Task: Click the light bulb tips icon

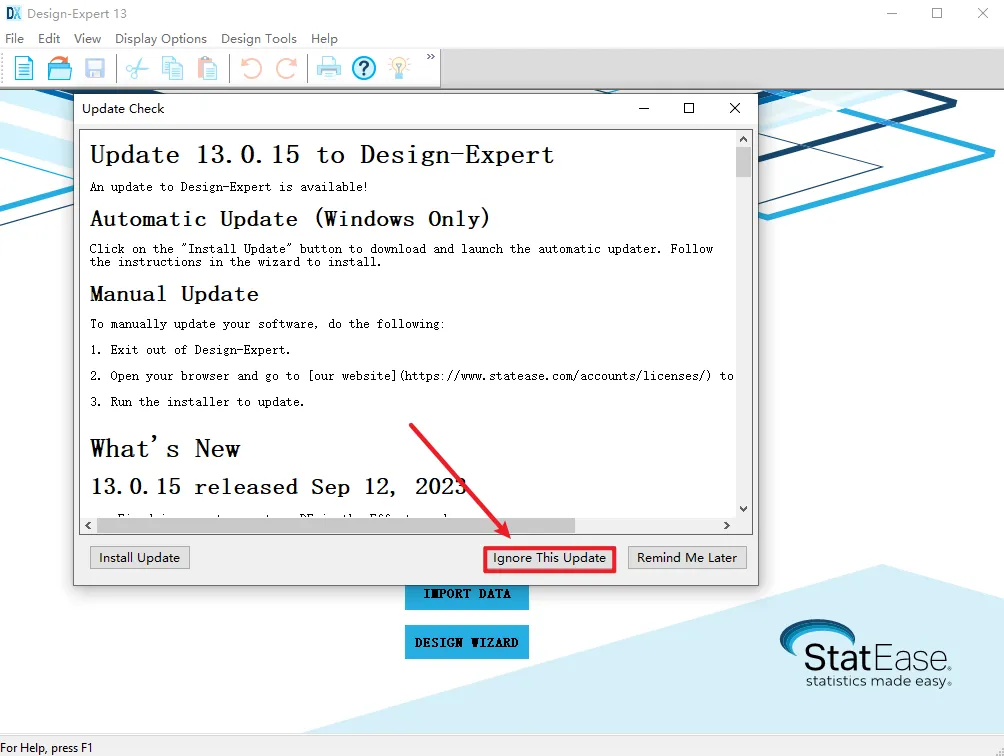Action: (x=399, y=68)
